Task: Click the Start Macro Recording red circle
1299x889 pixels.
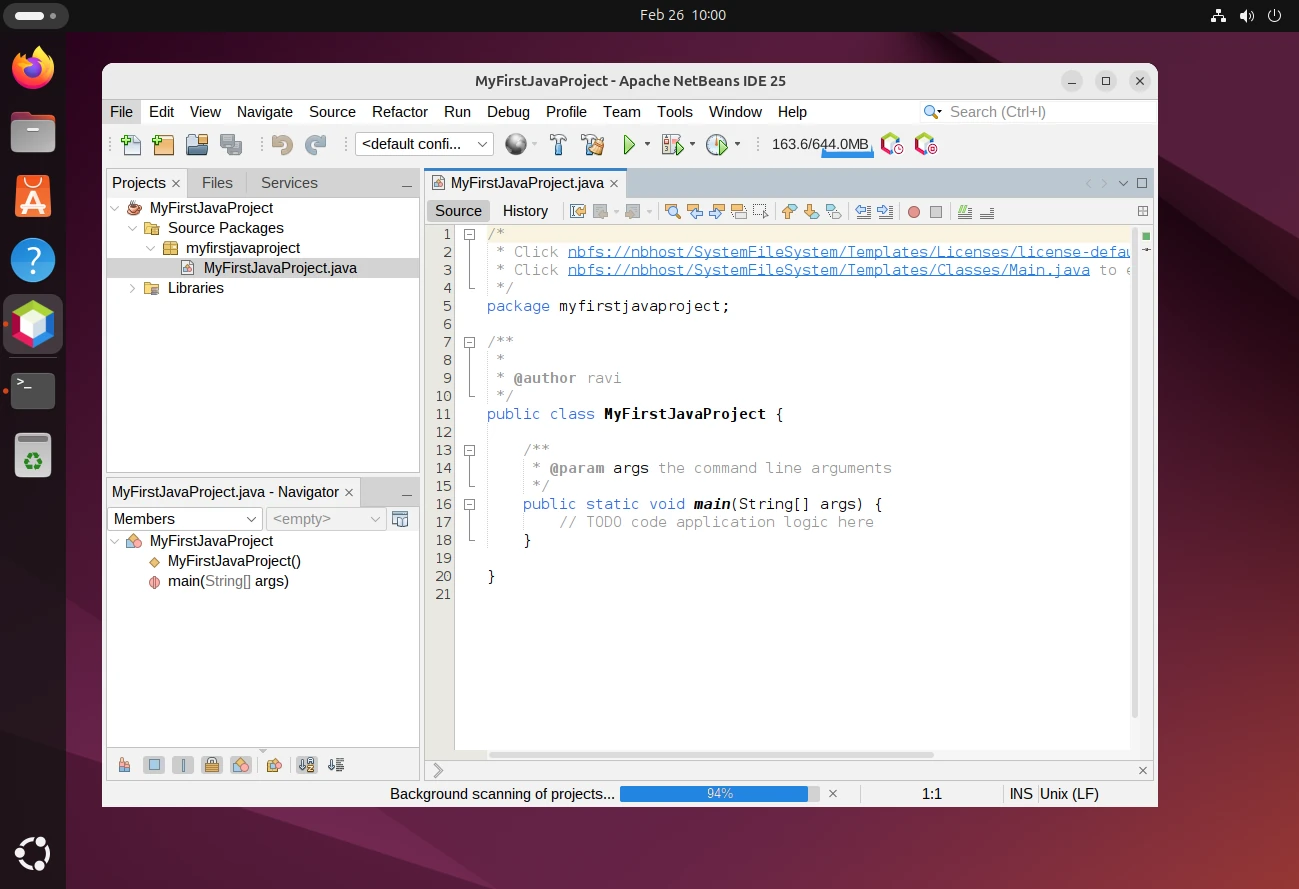Action: tap(914, 212)
